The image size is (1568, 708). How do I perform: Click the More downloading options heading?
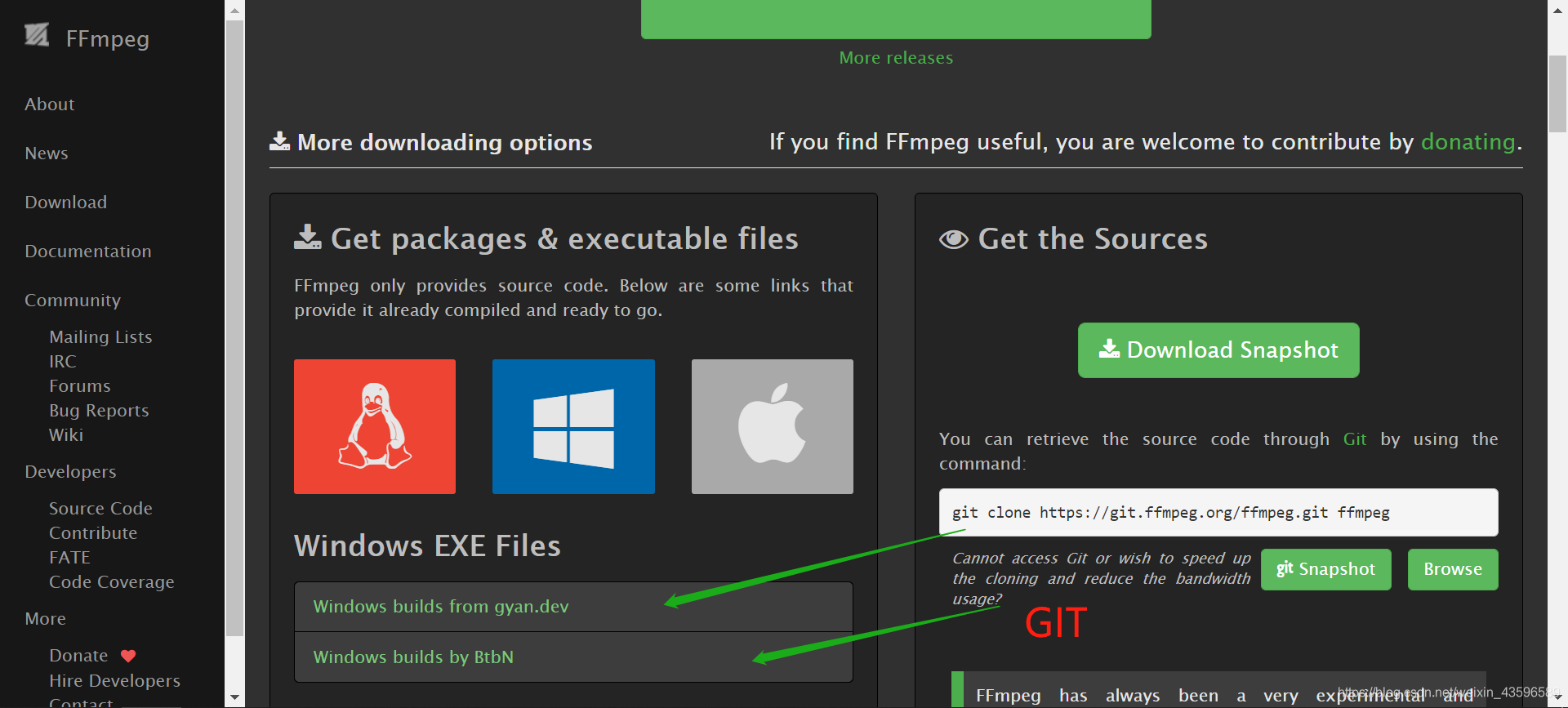pos(444,143)
